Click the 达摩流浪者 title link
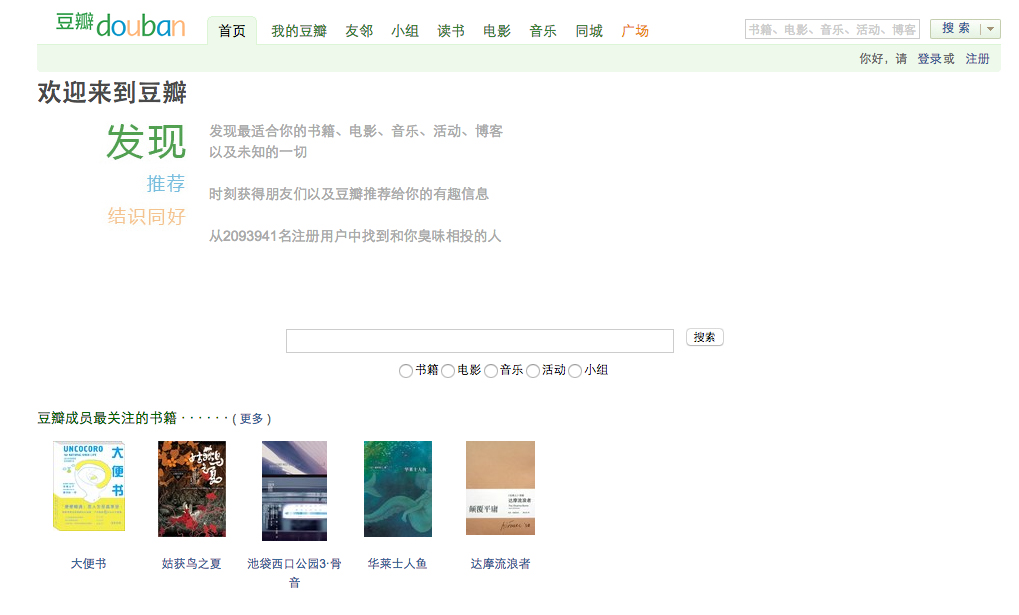 coord(500,564)
